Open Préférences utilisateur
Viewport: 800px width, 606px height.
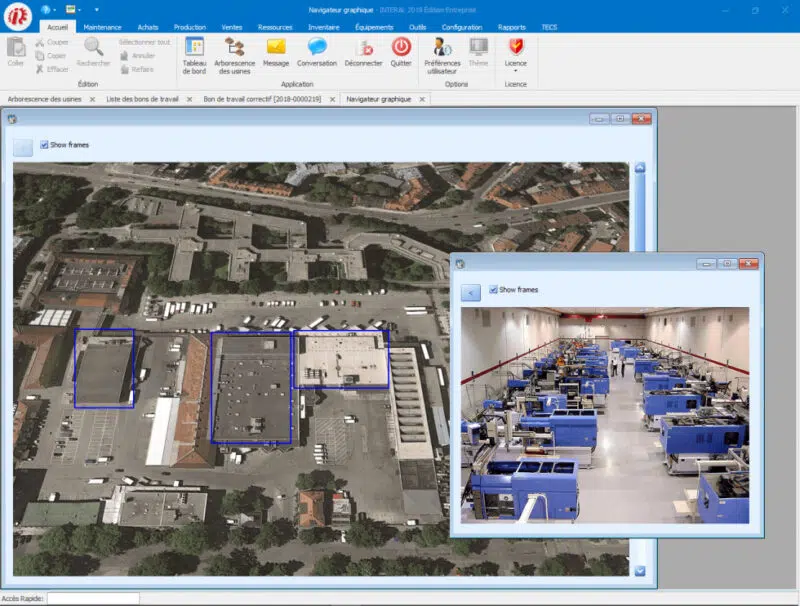coord(442,54)
